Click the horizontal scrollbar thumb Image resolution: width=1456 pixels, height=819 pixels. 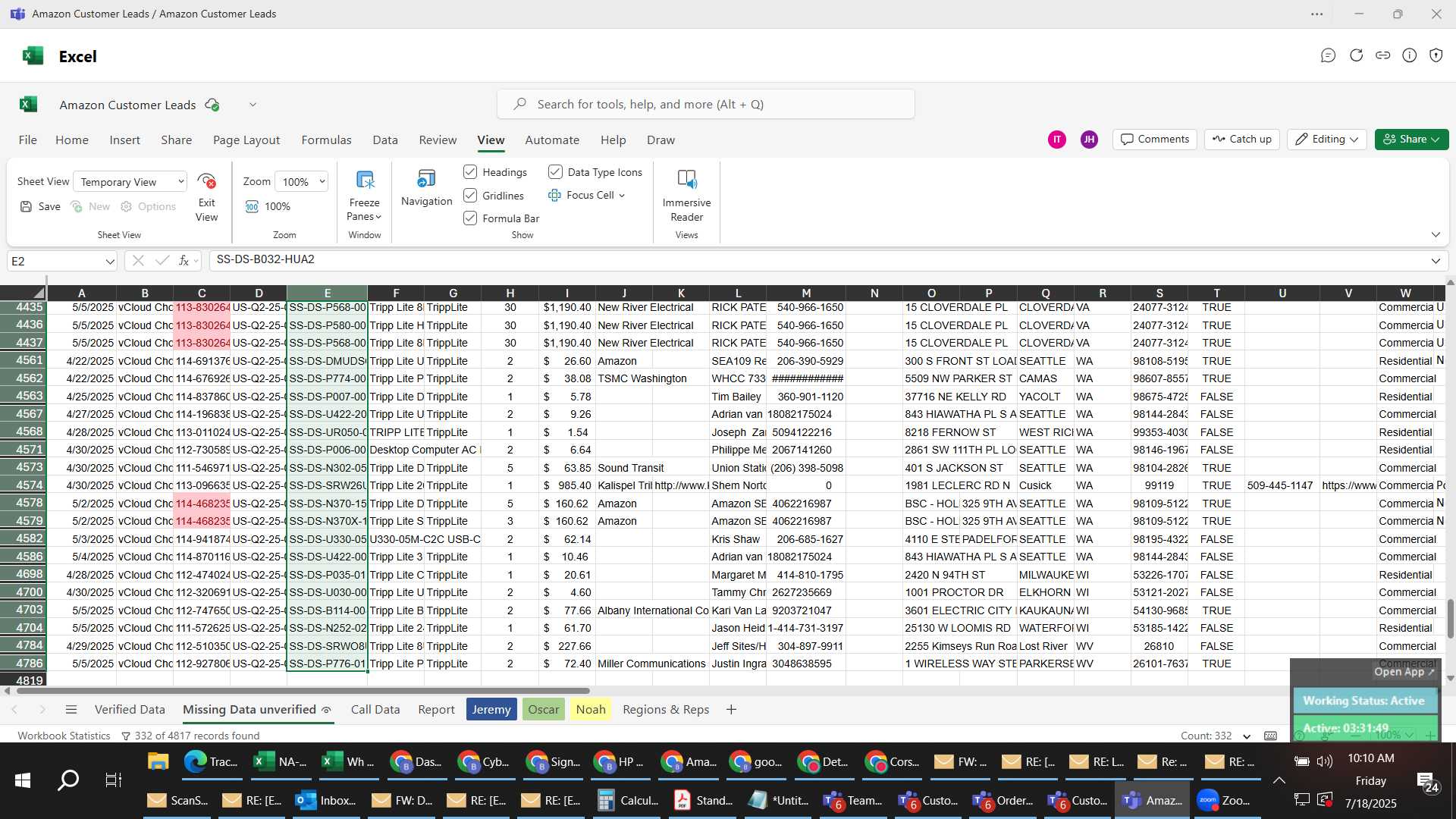click(x=303, y=692)
